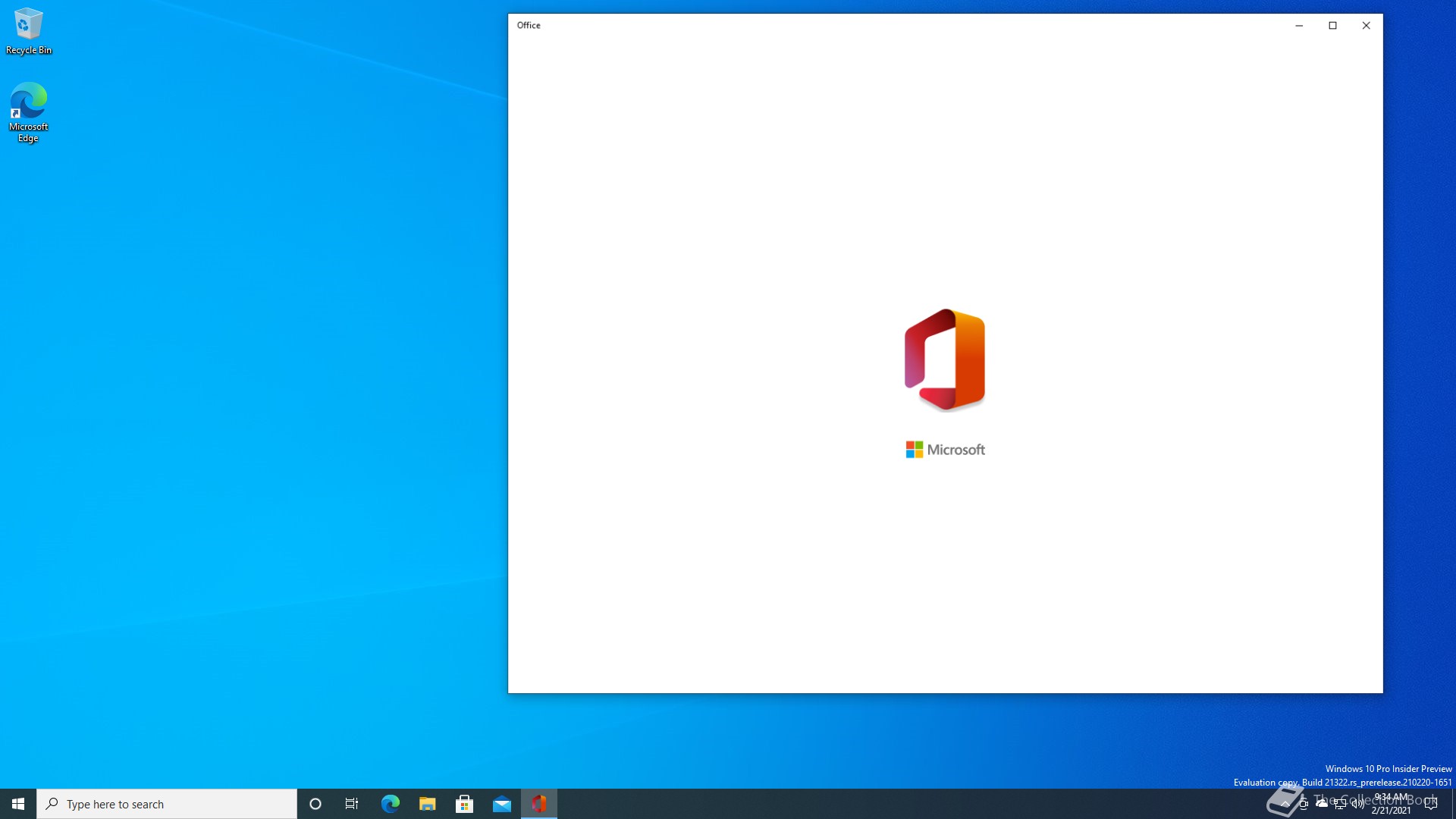Open the OneDrive cloud tray icon

point(1322,804)
